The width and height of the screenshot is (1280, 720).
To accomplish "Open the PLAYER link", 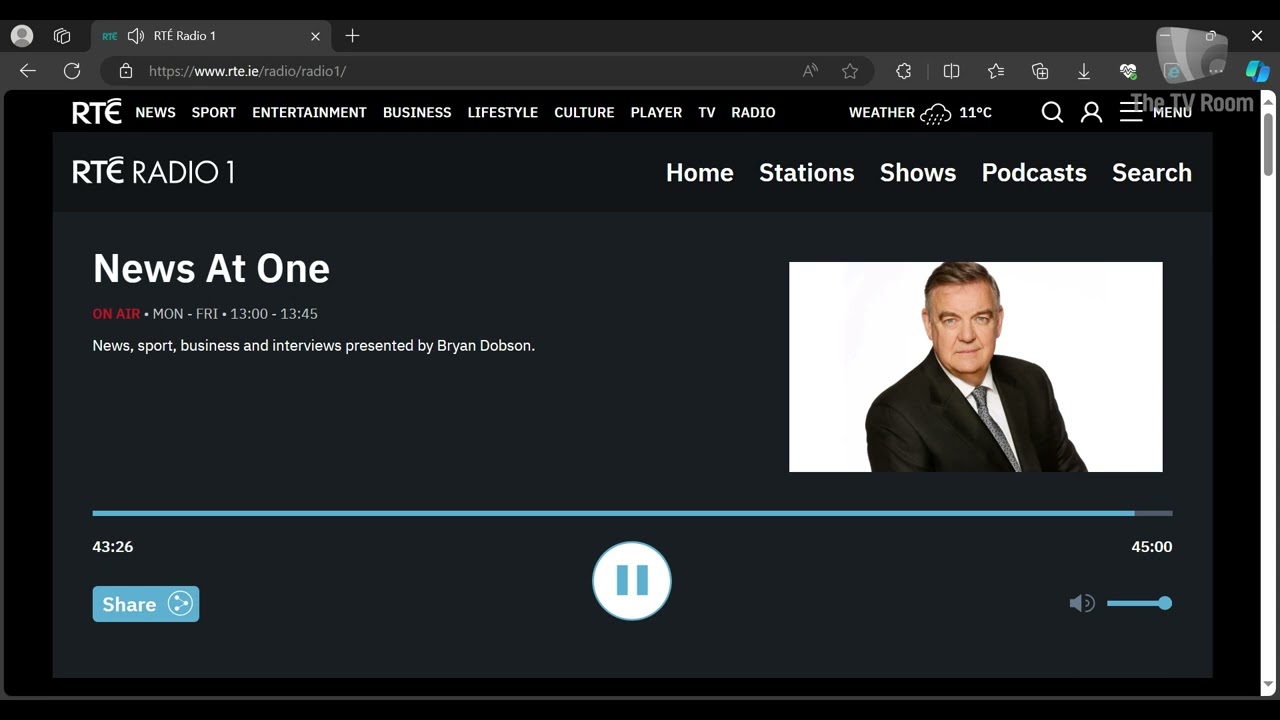I will point(656,112).
